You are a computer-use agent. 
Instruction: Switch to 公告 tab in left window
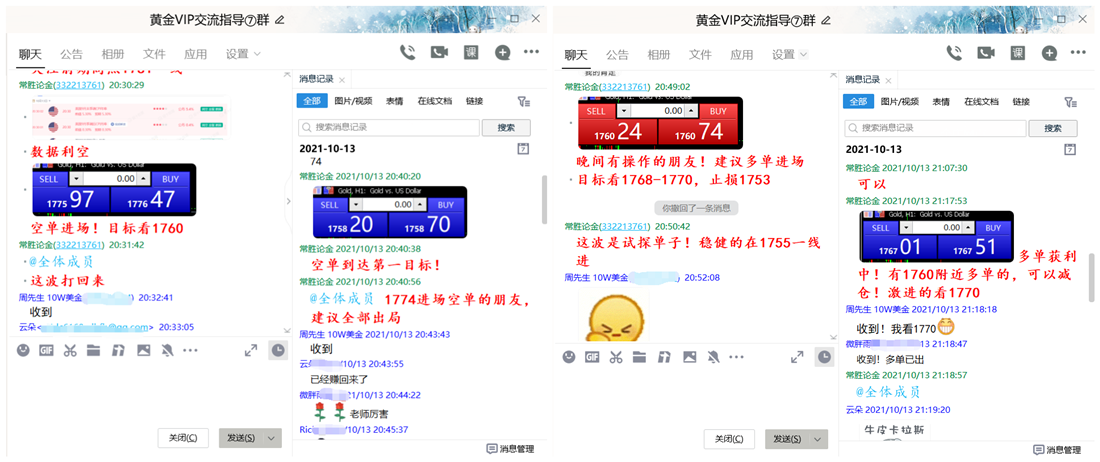[71, 54]
